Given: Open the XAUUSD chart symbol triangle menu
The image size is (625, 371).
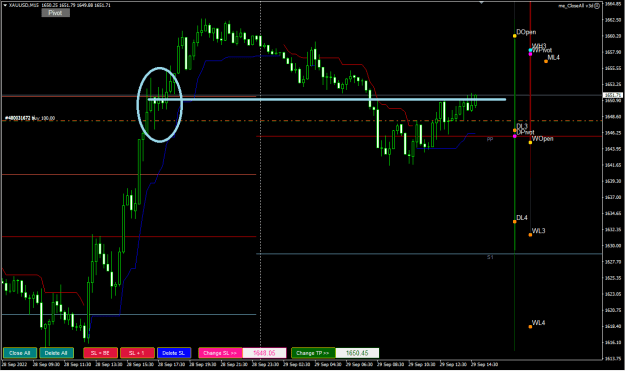Looking at the screenshot, I should click(x=5, y=5).
